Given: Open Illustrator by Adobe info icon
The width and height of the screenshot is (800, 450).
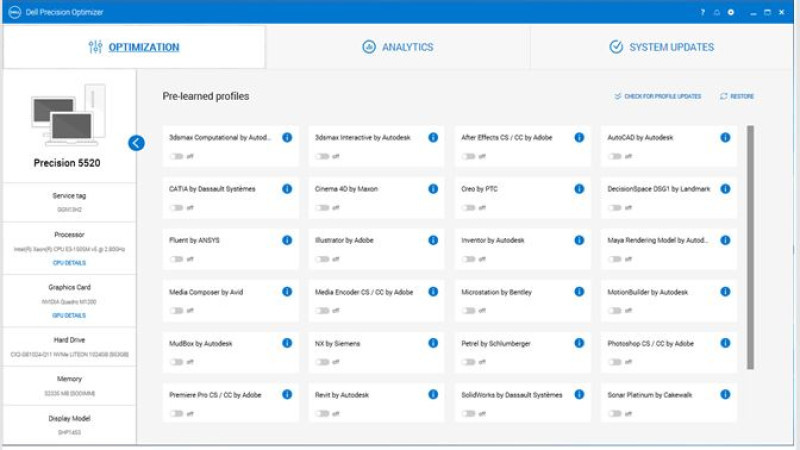Looking at the screenshot, I should (433, 240).
